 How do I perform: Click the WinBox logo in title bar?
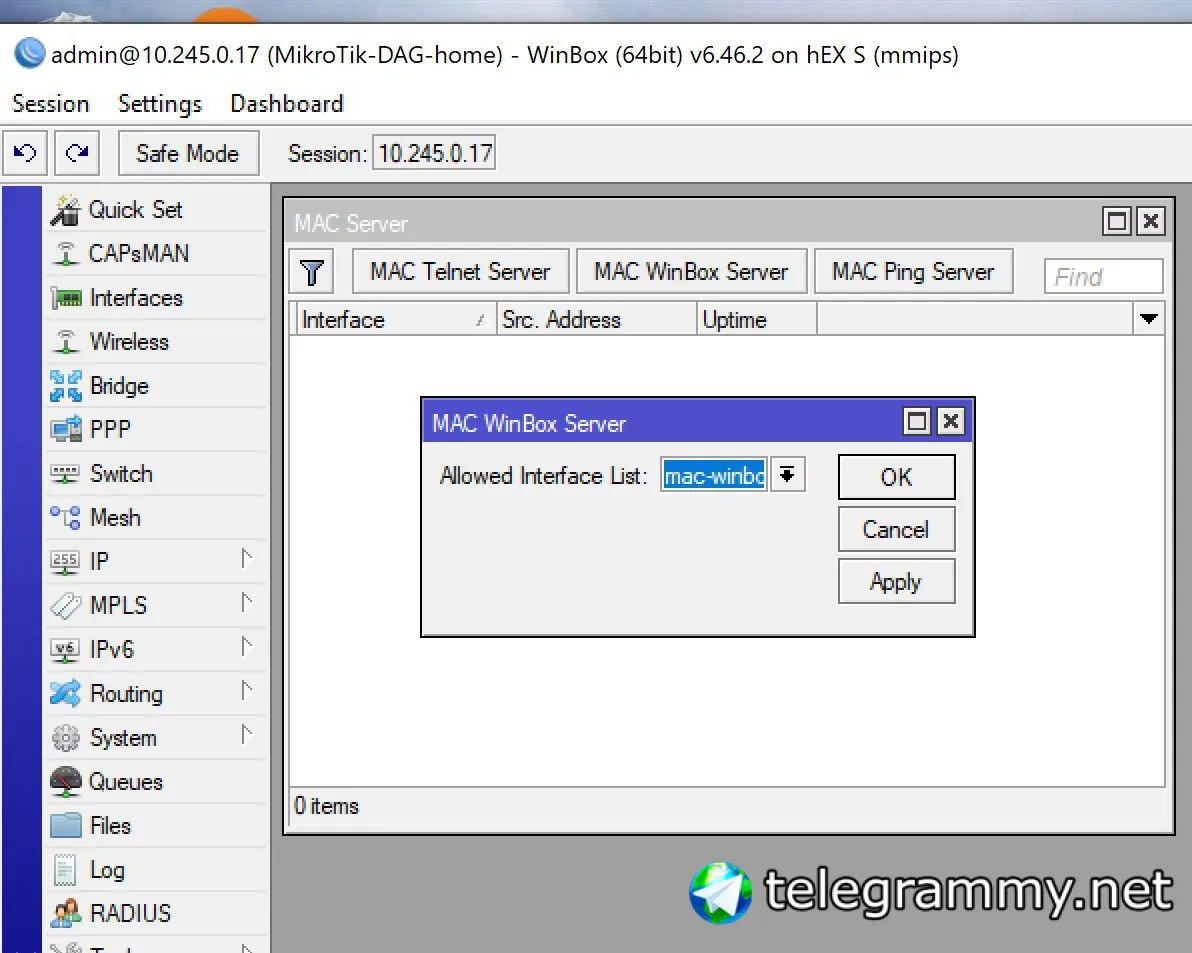(x=30, y=54)
